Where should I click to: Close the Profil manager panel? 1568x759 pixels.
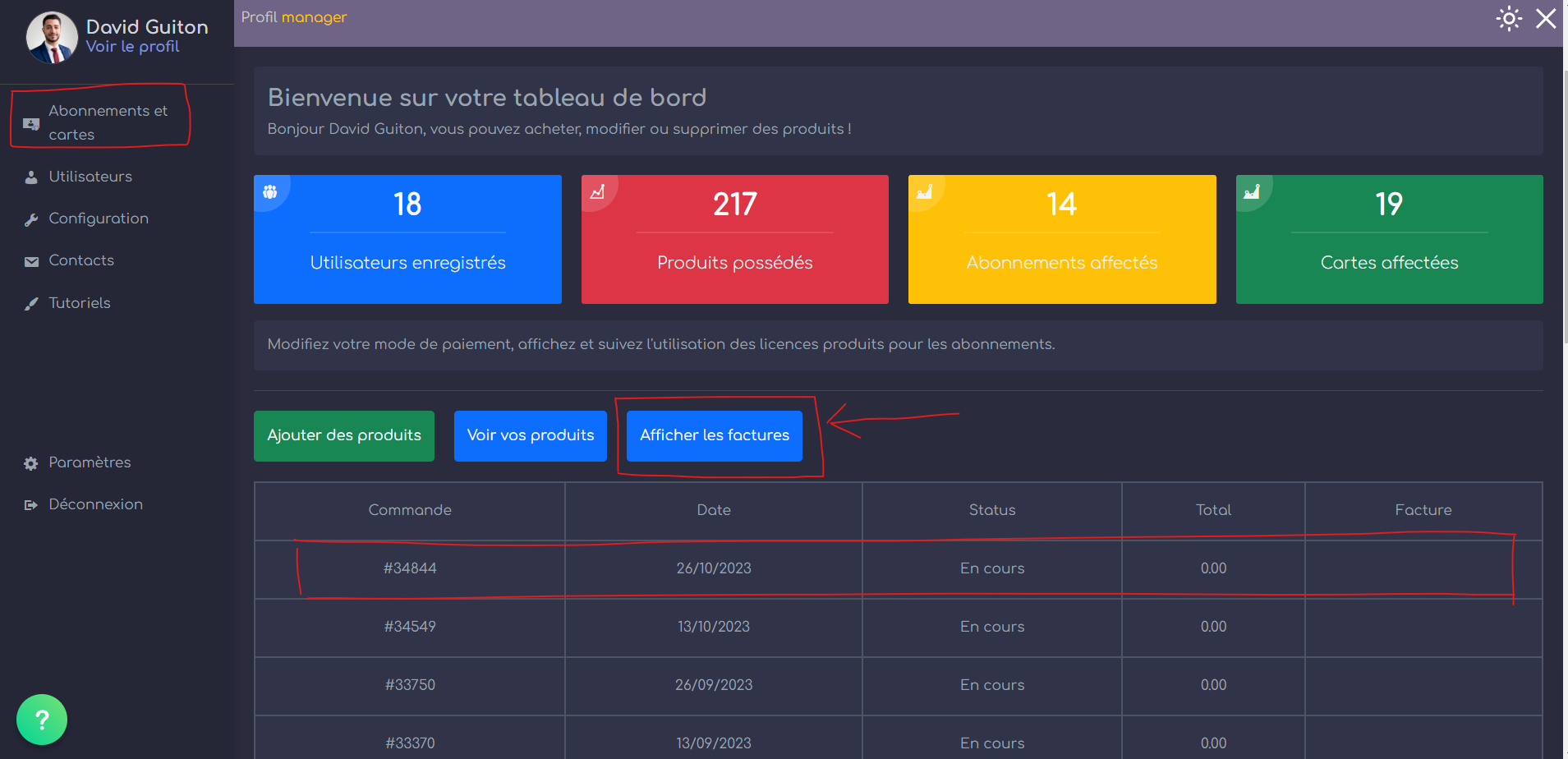(1546, 19)
